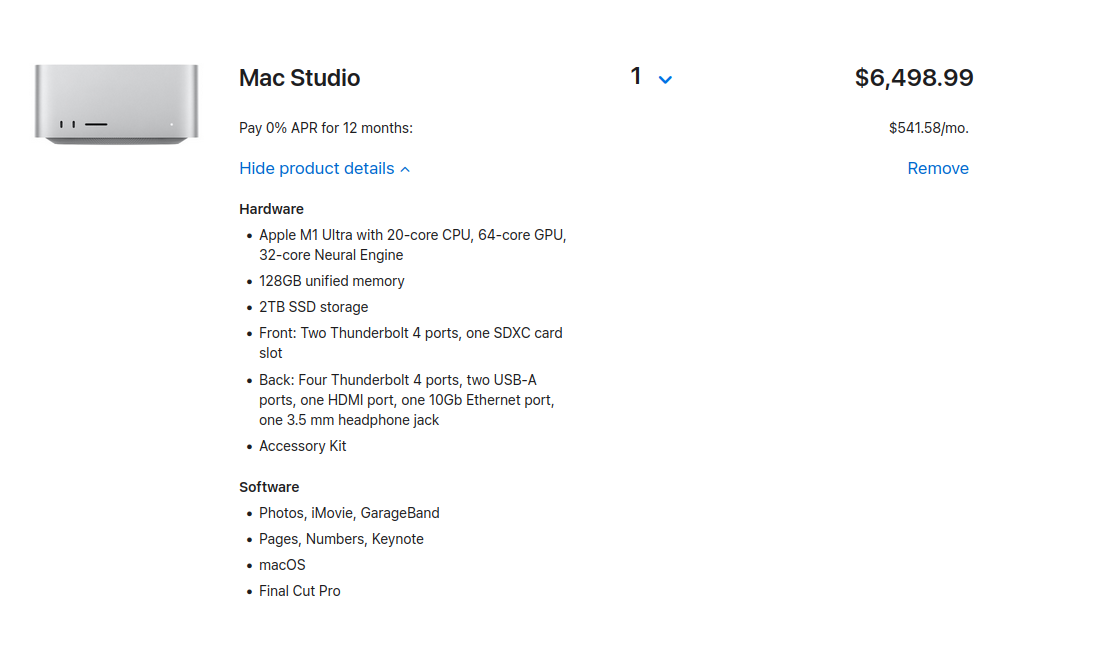Click the Mac Studio product image
This screenshot has height=647, width=1117.
[116, 104]
